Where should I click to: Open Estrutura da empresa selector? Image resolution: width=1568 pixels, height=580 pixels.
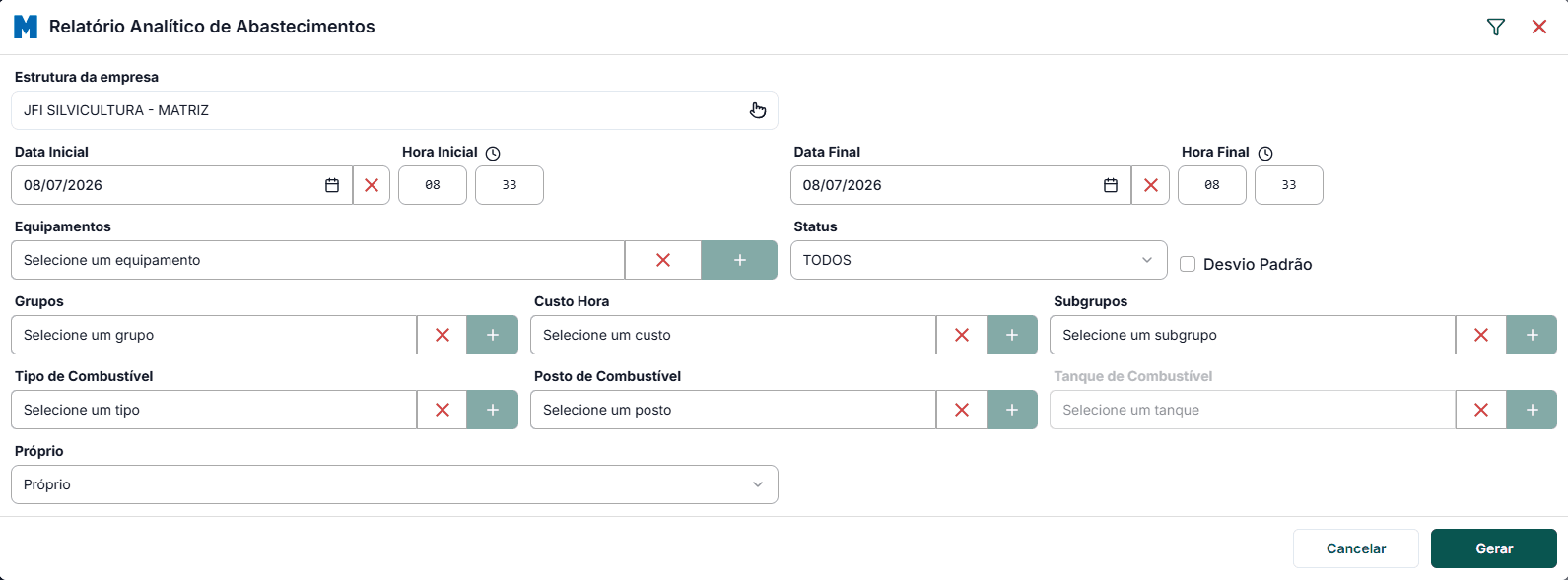pos(394,110)
